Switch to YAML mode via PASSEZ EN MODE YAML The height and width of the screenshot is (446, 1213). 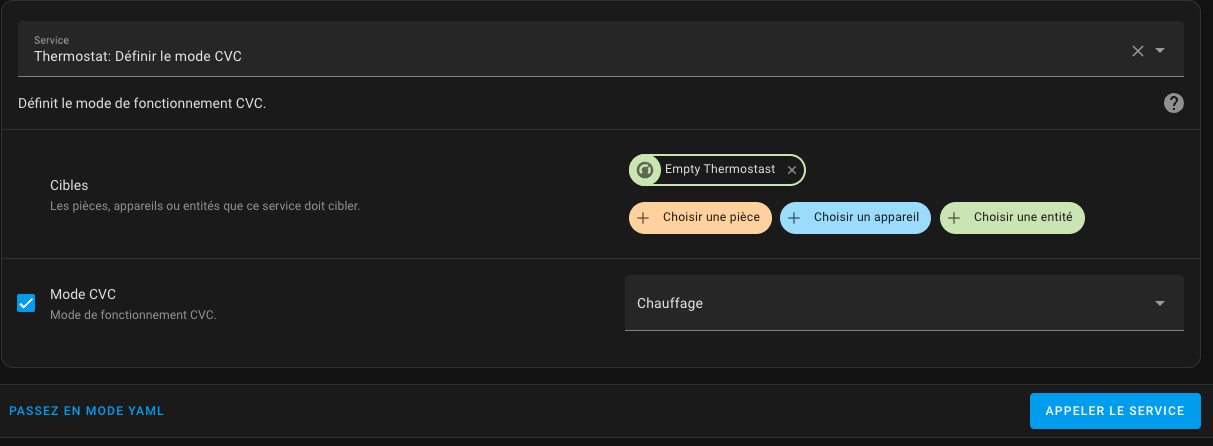tap(86, 411)
